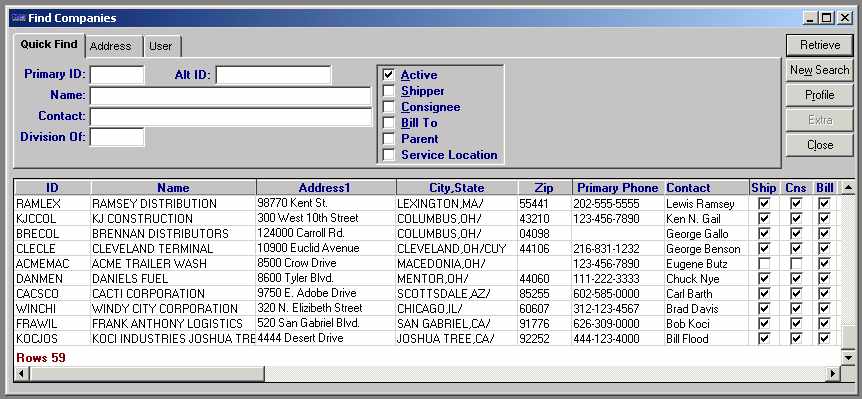Image resolution: width=862 pixels, height=399 pixels.
Task: Click the Find Companies title bar icon
Action: pos(19,18)
